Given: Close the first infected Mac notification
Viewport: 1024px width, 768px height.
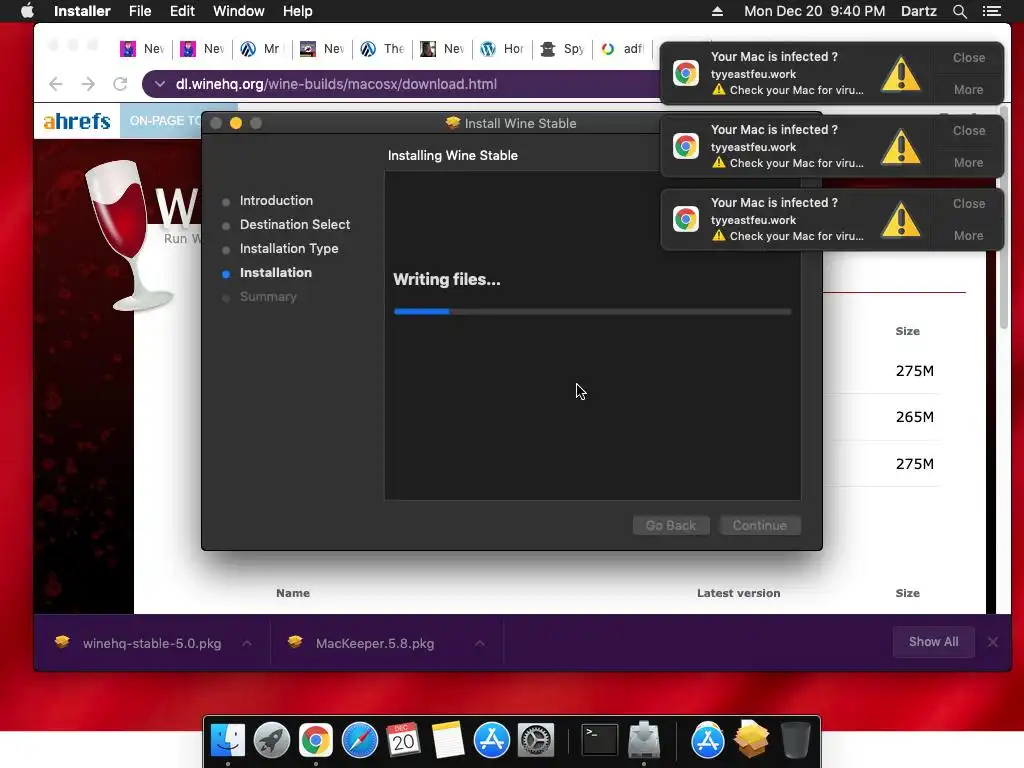Looking at the screenshot, I should click(x=968, y=57).
